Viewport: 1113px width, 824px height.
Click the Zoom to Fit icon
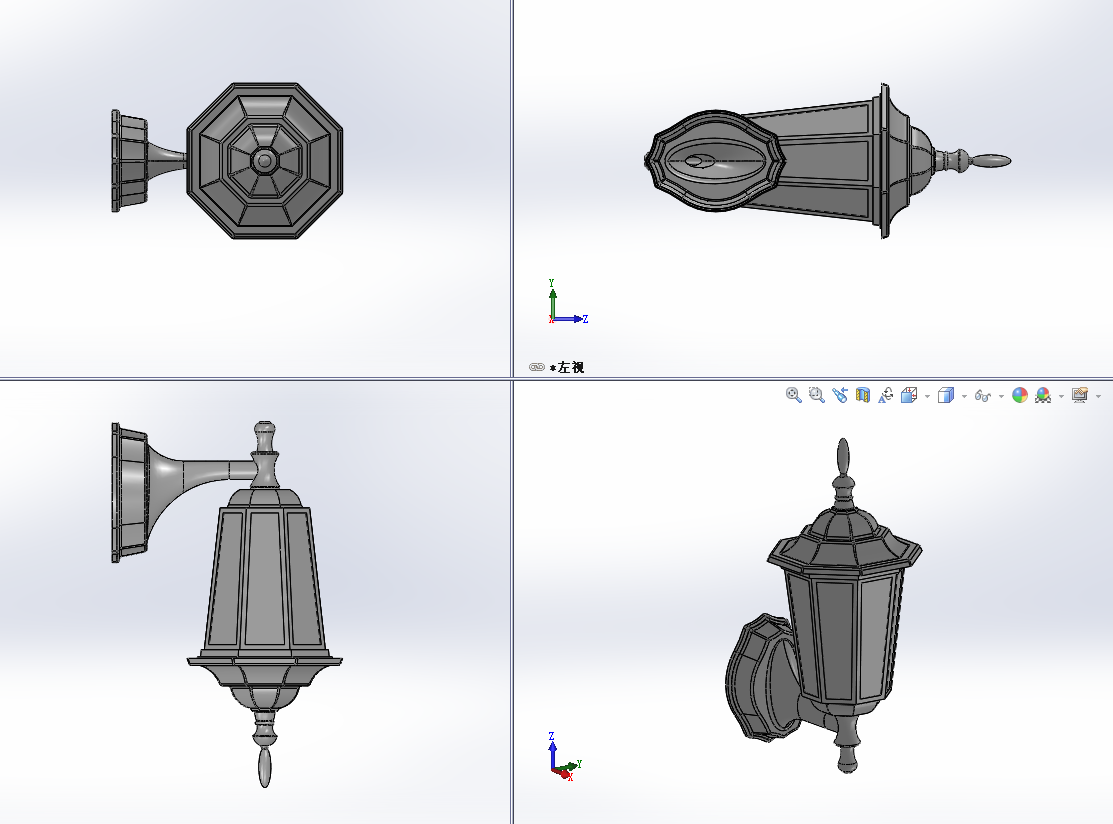coord(794,395)
